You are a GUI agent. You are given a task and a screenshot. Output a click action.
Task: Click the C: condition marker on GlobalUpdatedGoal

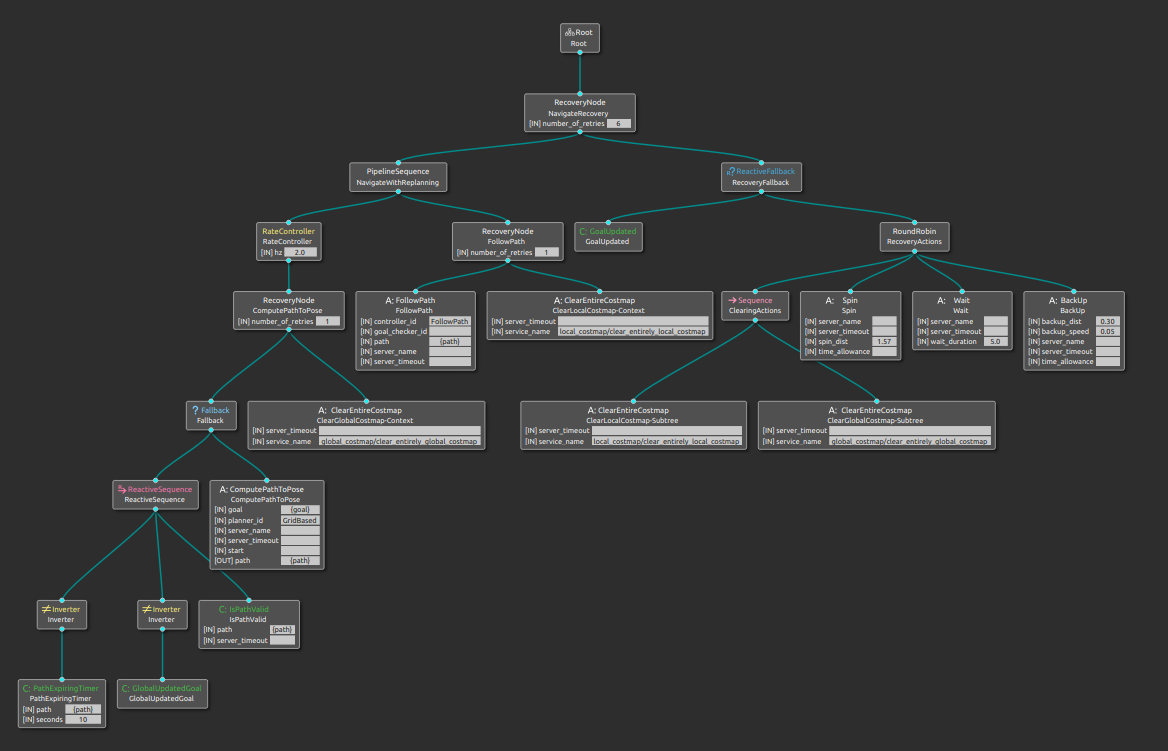pos(126,688)
